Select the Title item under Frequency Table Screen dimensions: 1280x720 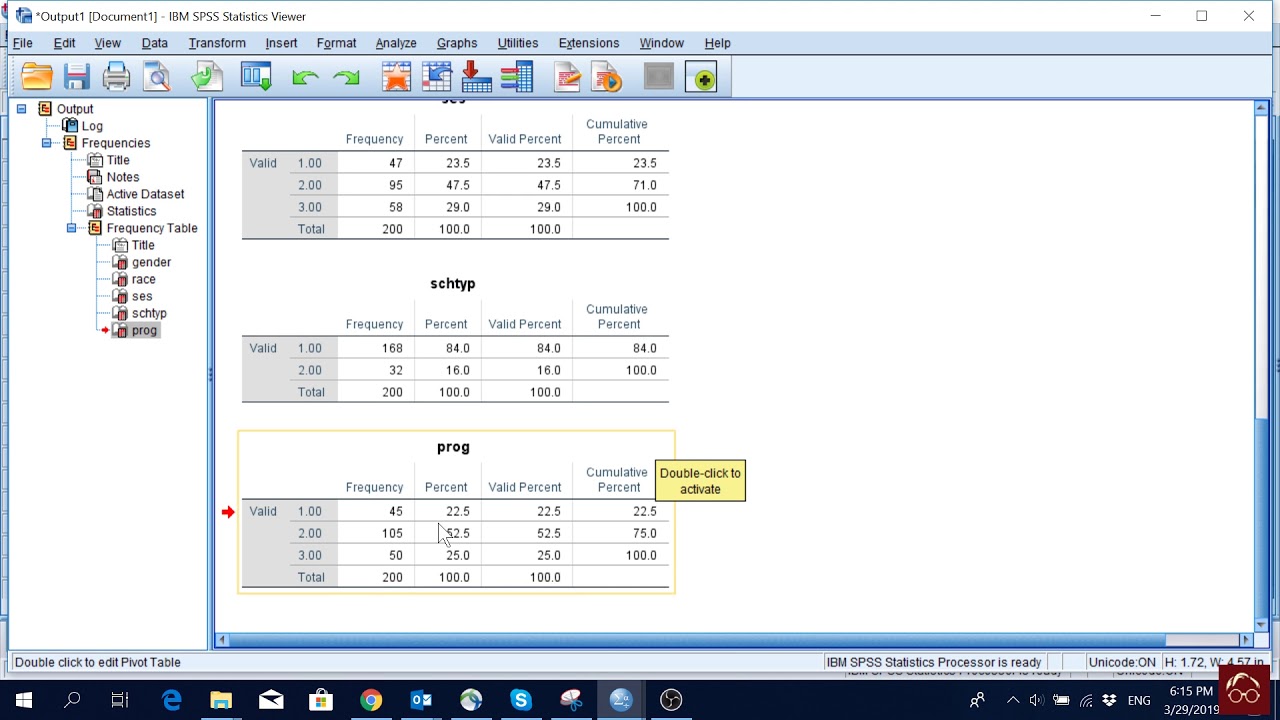click(x=143, y=245)
